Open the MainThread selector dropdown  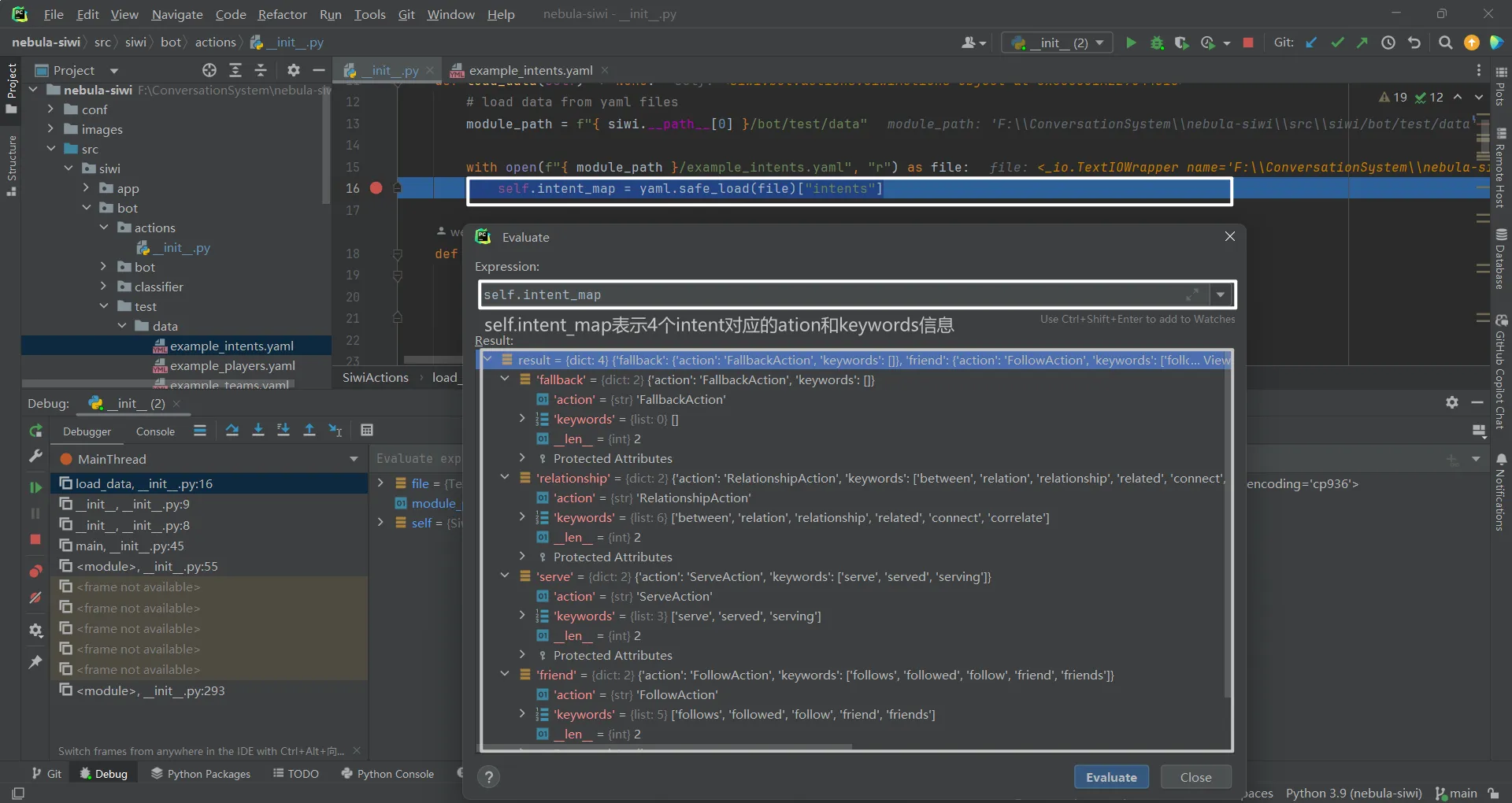(354, 459)
